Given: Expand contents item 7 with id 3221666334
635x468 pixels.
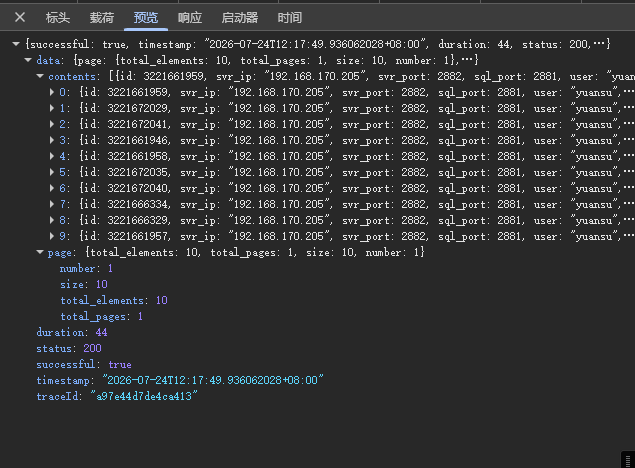Looking at the screenshot, I should (52, 204).
